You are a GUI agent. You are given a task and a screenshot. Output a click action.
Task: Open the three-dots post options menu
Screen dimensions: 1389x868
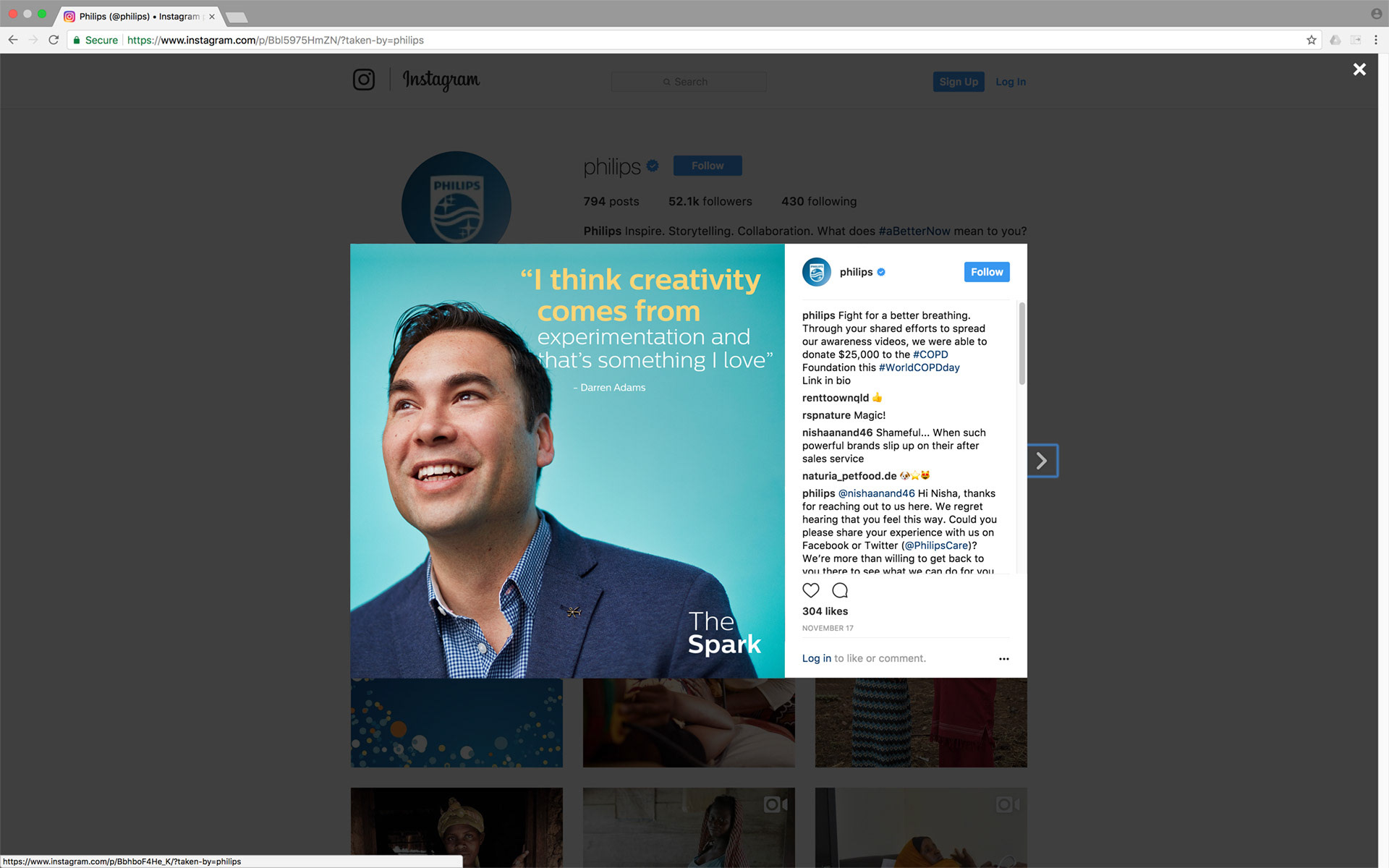coord(1003,659)
